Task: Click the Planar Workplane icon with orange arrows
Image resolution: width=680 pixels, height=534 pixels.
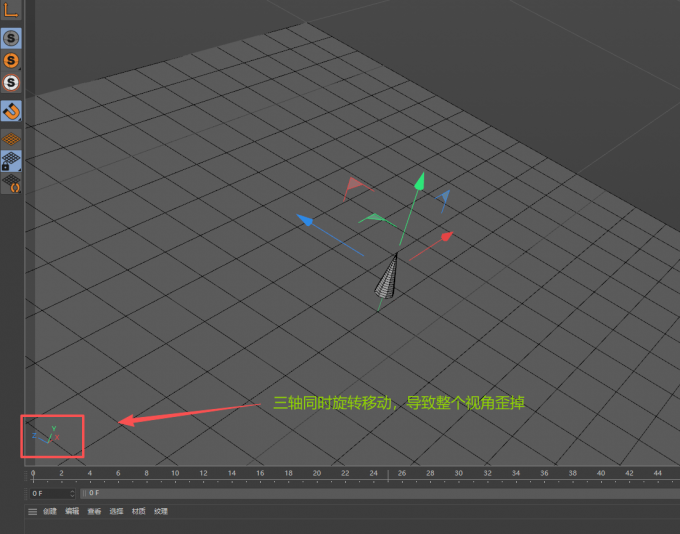Action: point(11,183)
